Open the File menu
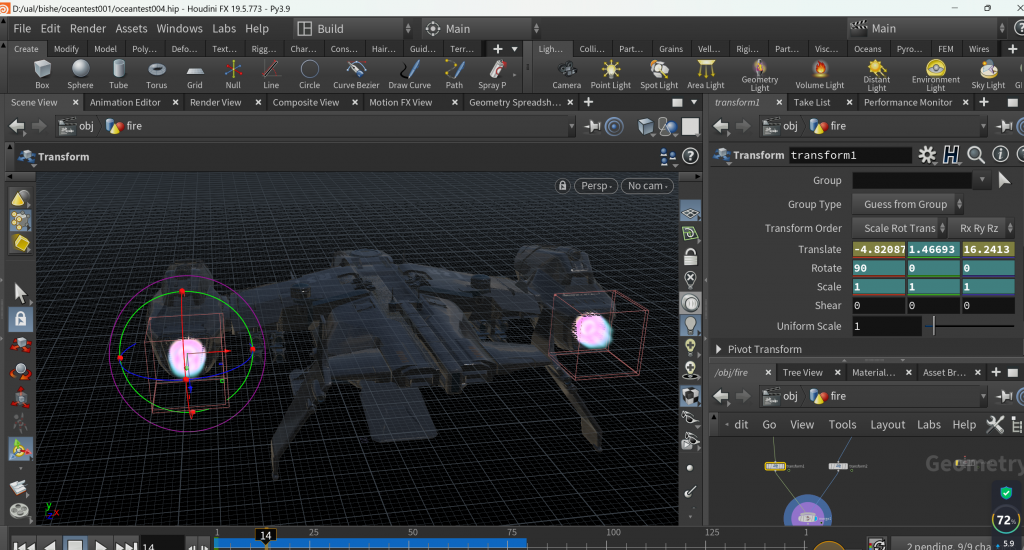 pos(22,29)
